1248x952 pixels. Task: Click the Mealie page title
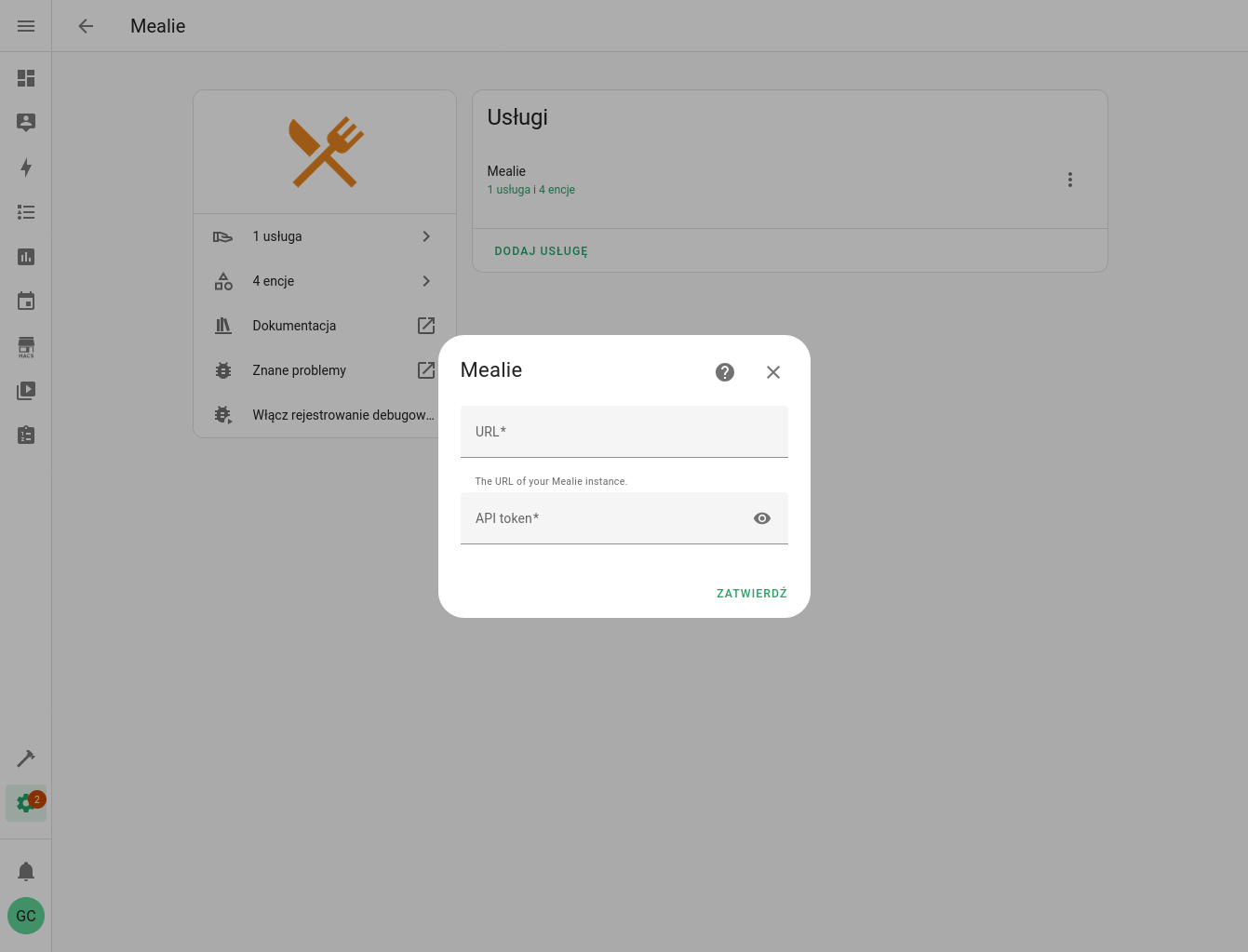tap(158, 26)
